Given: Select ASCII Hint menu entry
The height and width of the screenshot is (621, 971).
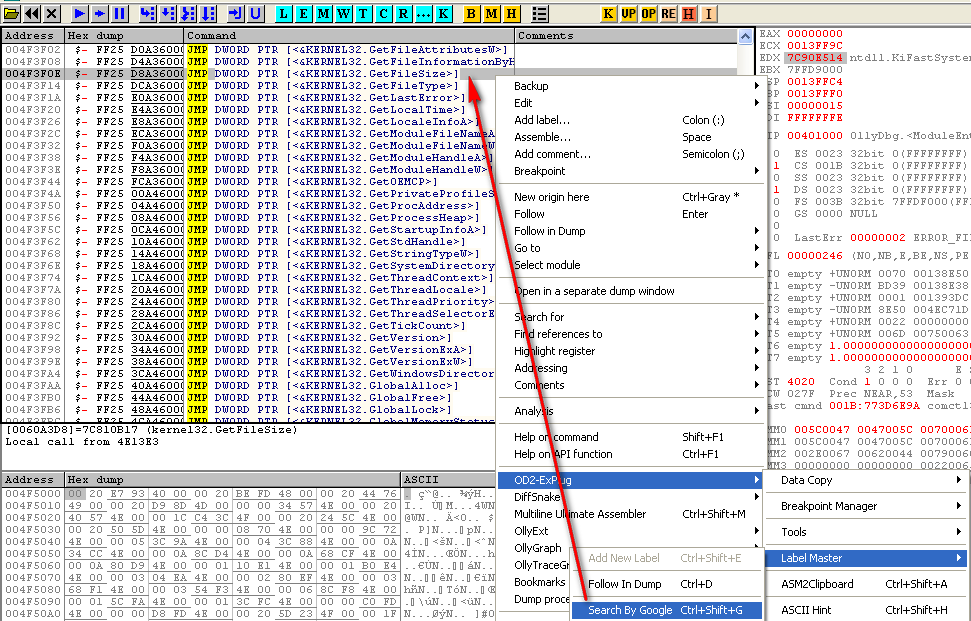Looking at the screenshot, I should click(866, 610).
